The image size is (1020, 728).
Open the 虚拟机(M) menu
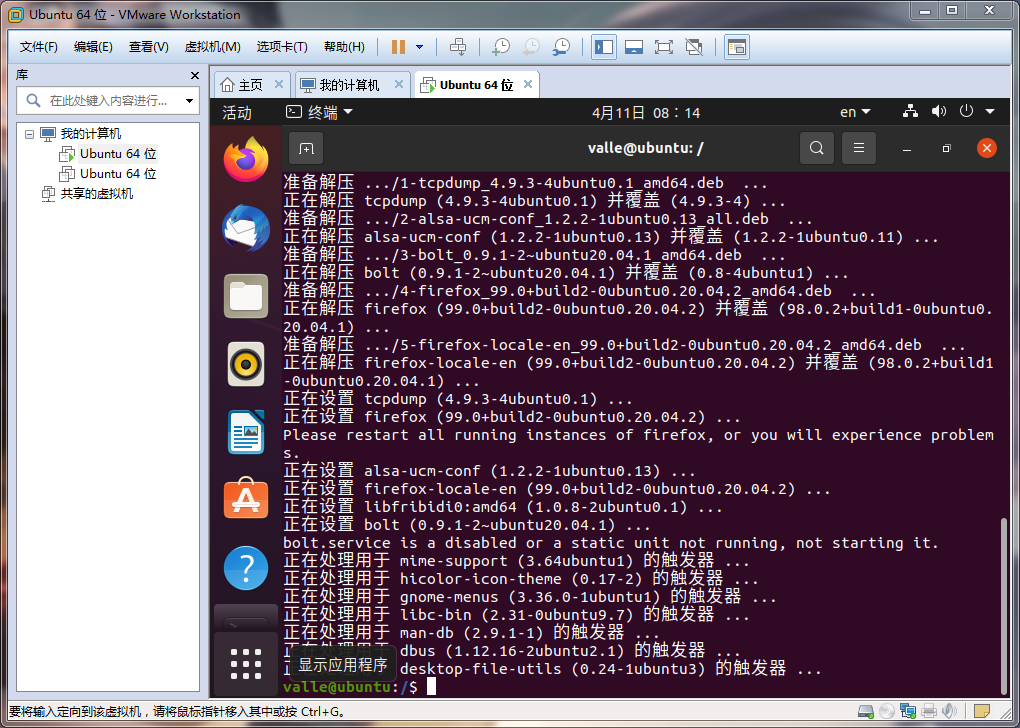213,47
